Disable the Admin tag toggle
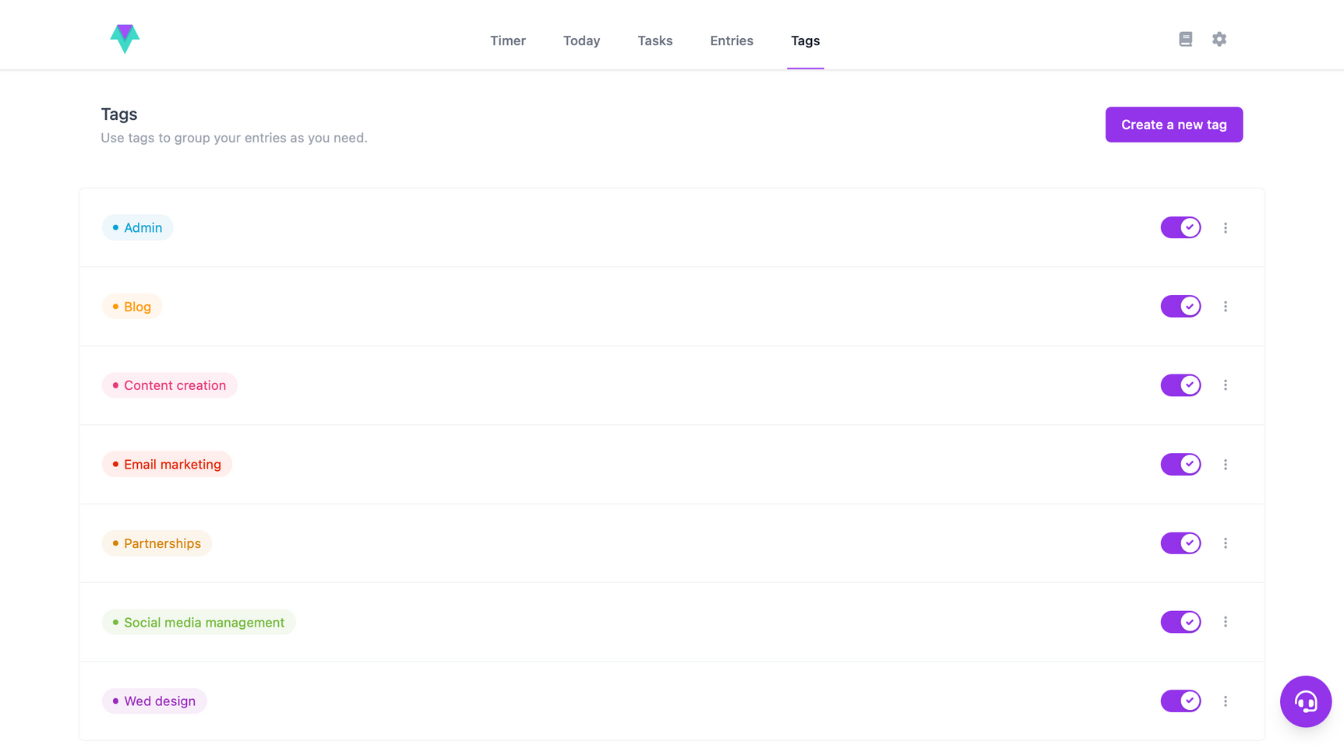The image size is (1344, 756). [1180, 228]
